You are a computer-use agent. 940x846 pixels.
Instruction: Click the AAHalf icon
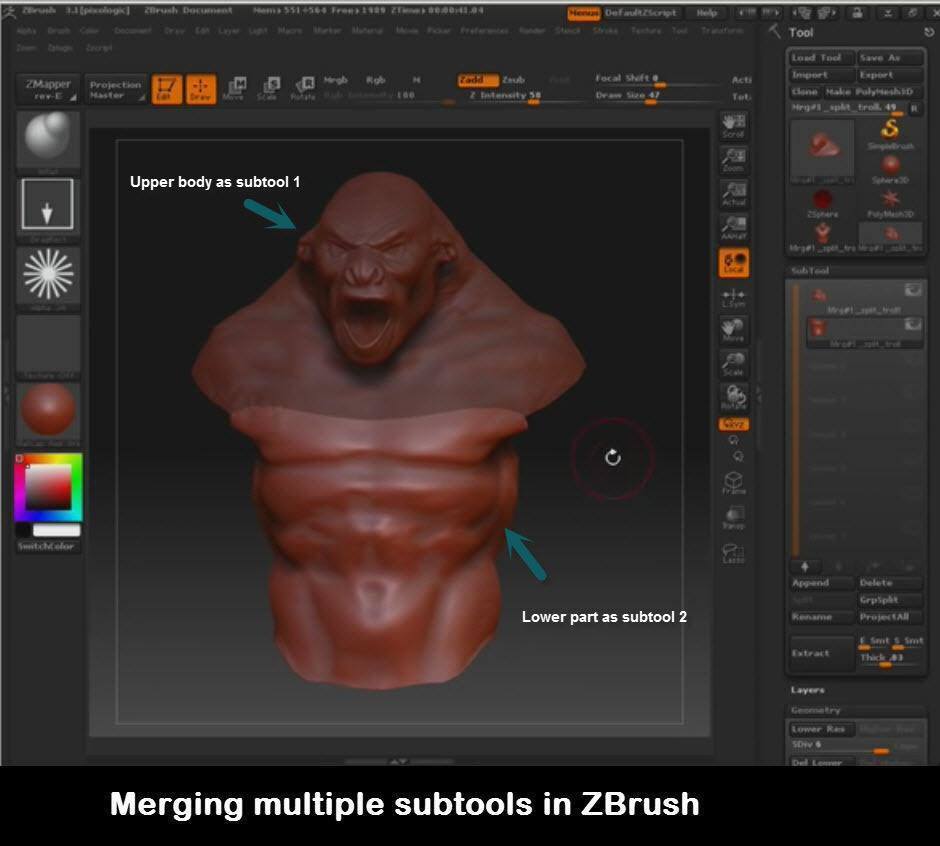(x=734, y=229)
